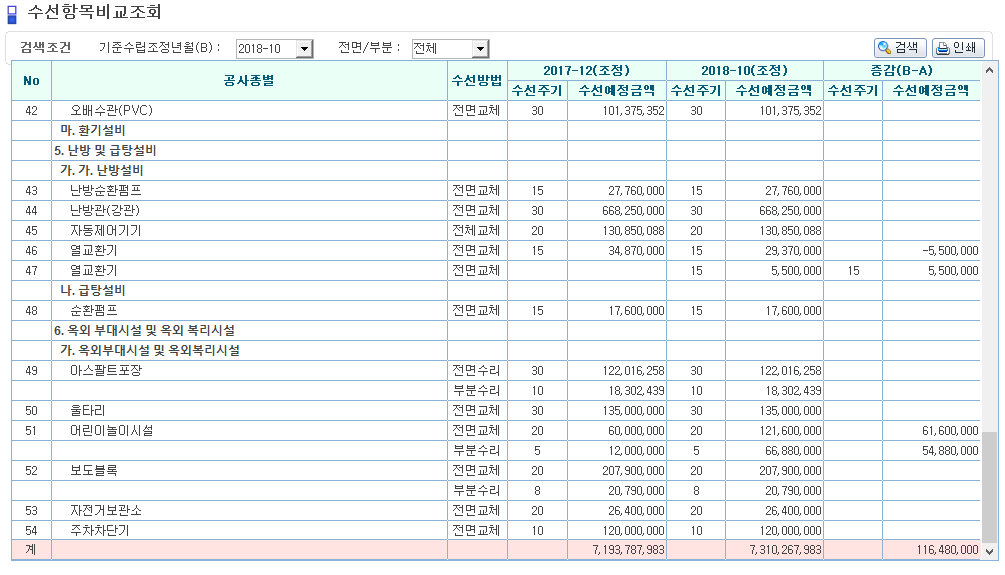Select 6. 옥외 부대시설 및 옥외 복리시설 row
The height and width of the screenshot is (575, 1005).
click(x=496, y=331)
